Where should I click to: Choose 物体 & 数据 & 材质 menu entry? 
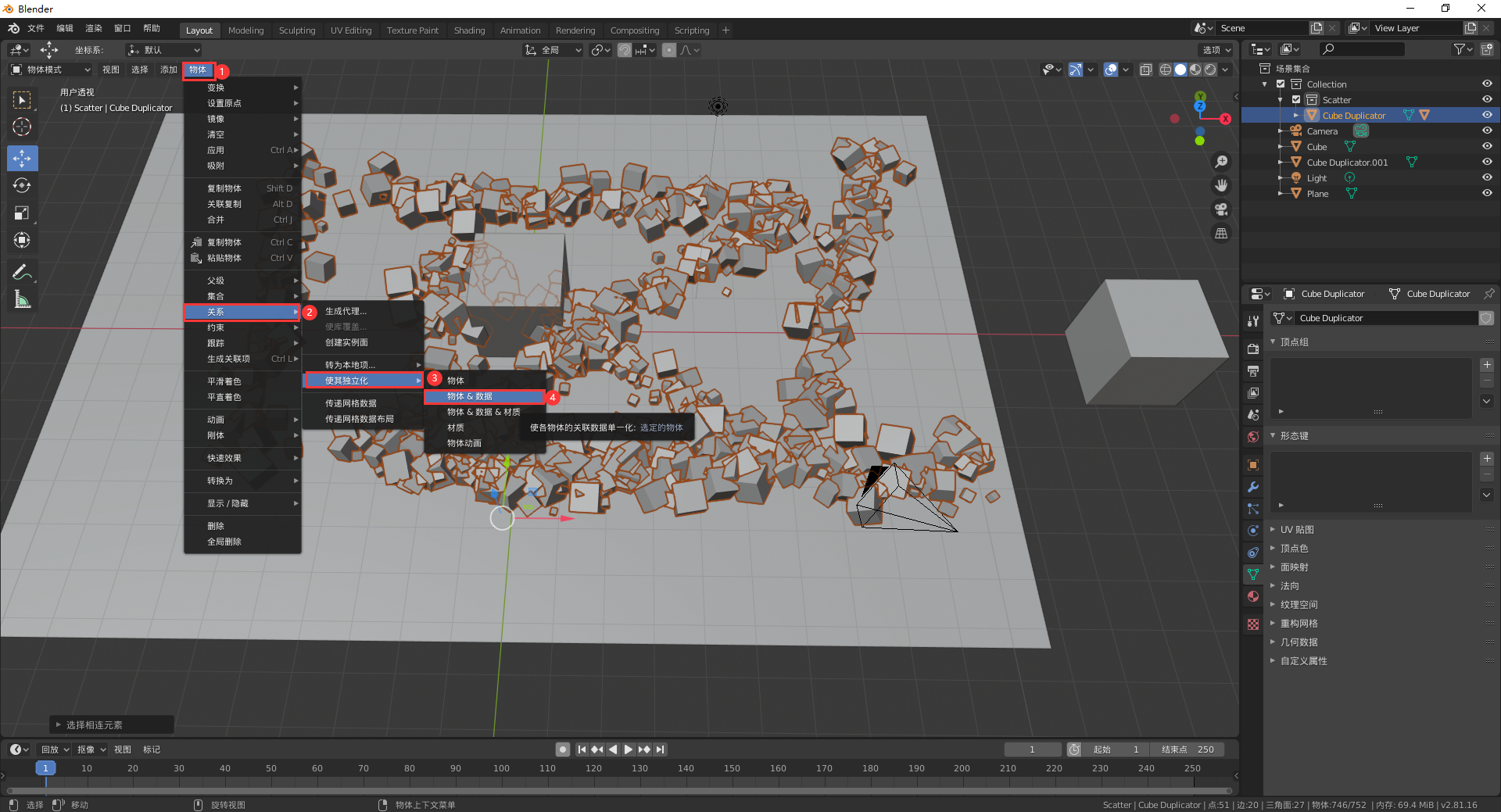[x=483, y=412]
